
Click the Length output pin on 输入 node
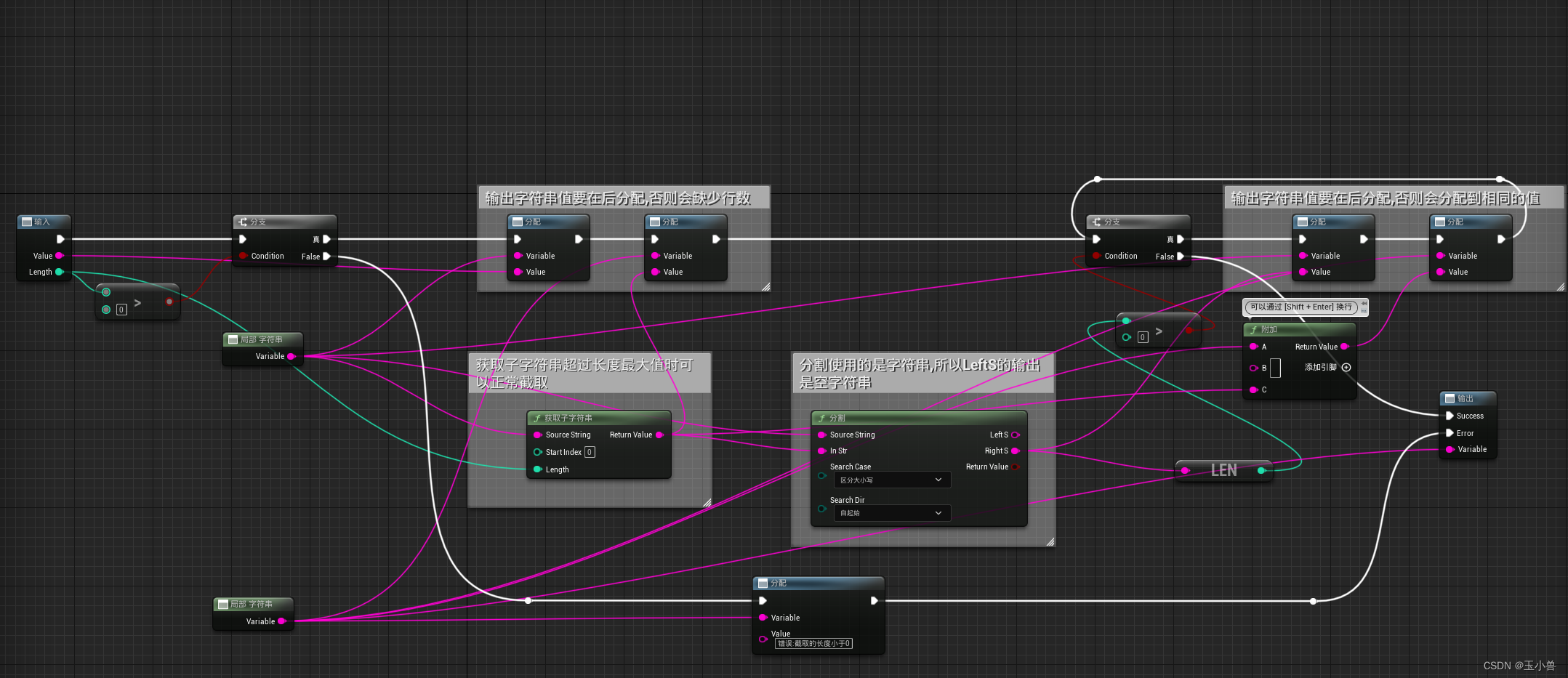[59, 272]
